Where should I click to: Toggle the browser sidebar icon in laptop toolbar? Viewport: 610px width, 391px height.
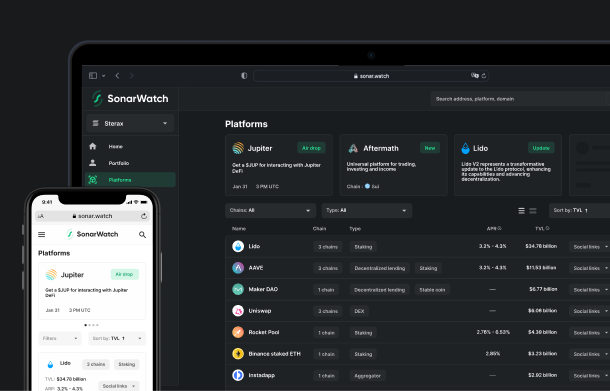93,75
